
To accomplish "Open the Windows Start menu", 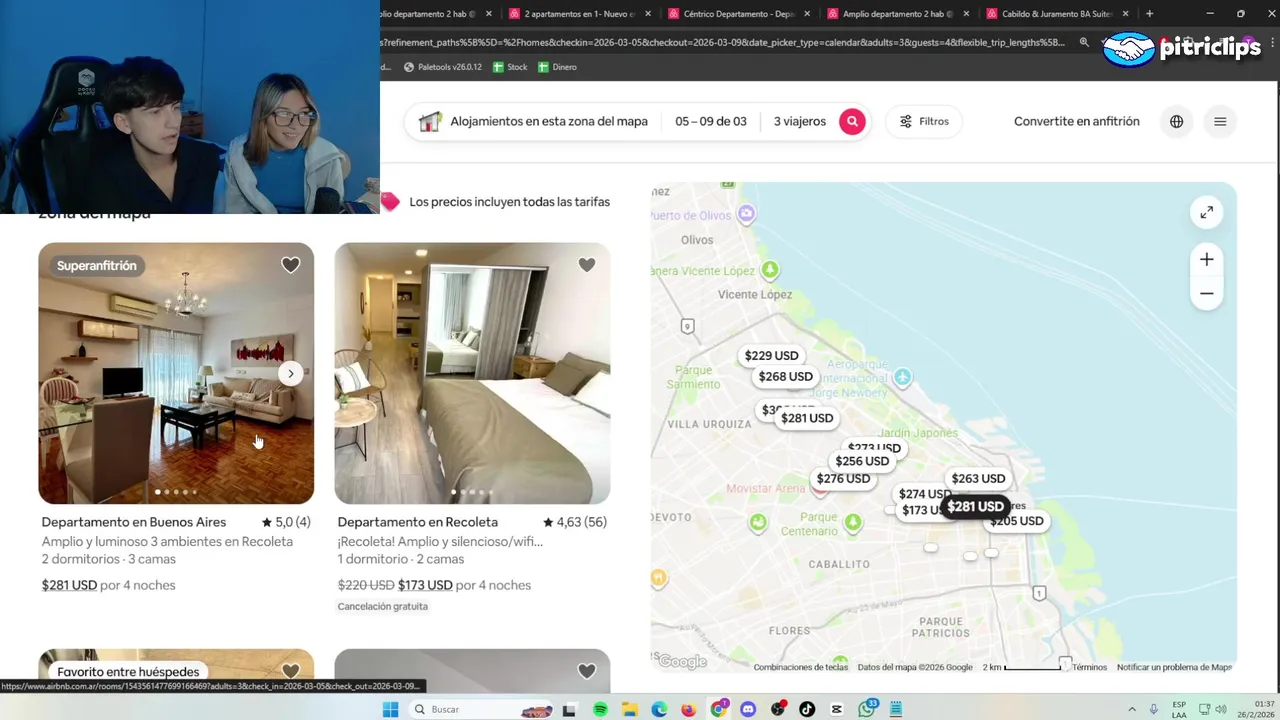I will pyautogui.click(x=390, y=709).
